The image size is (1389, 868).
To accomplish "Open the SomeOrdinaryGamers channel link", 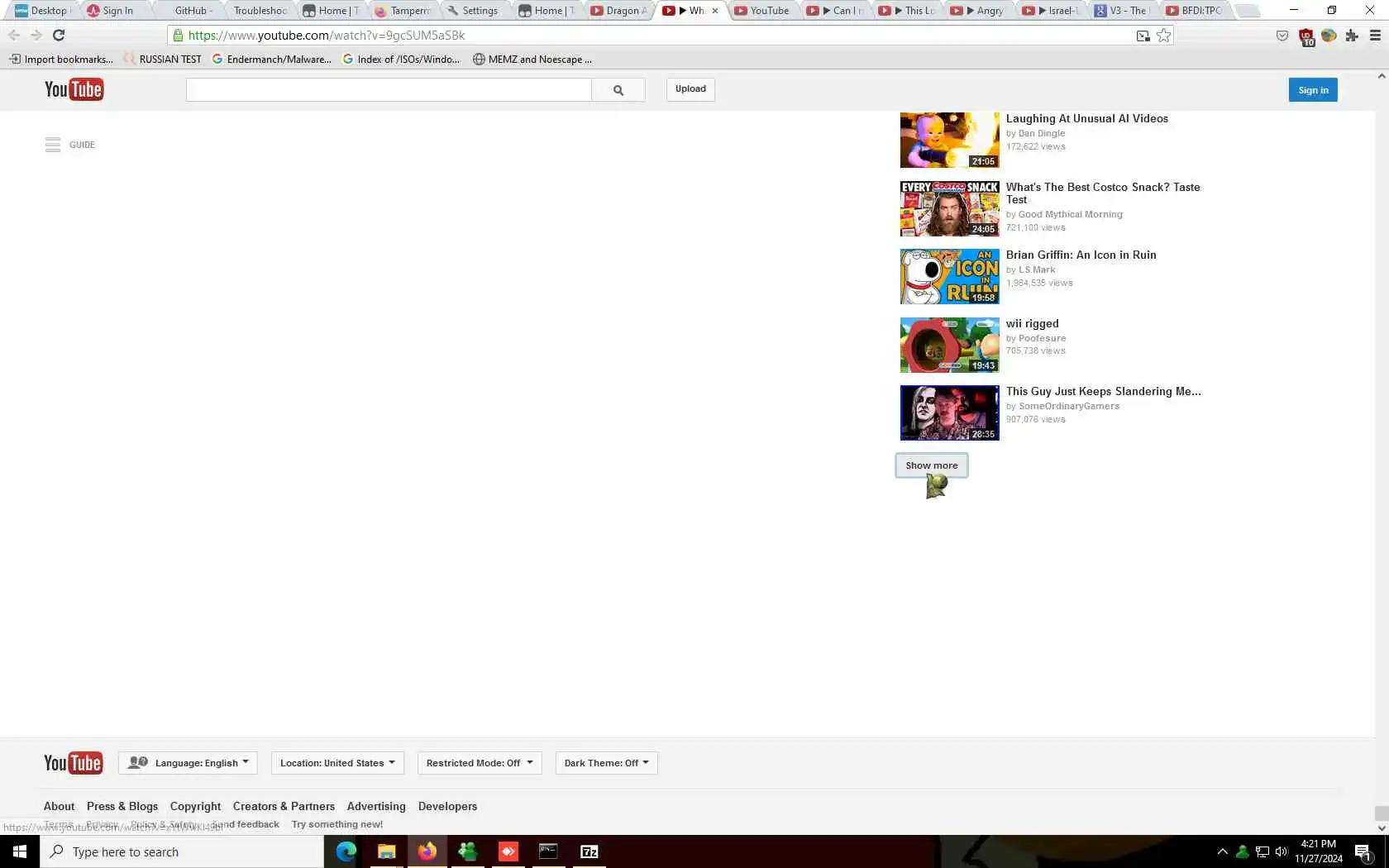I will click(1069, 406).
